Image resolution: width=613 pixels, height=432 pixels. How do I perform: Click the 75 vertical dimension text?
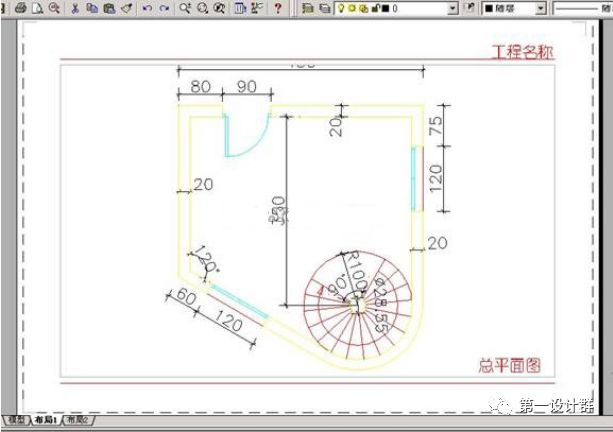pos(436,126)
